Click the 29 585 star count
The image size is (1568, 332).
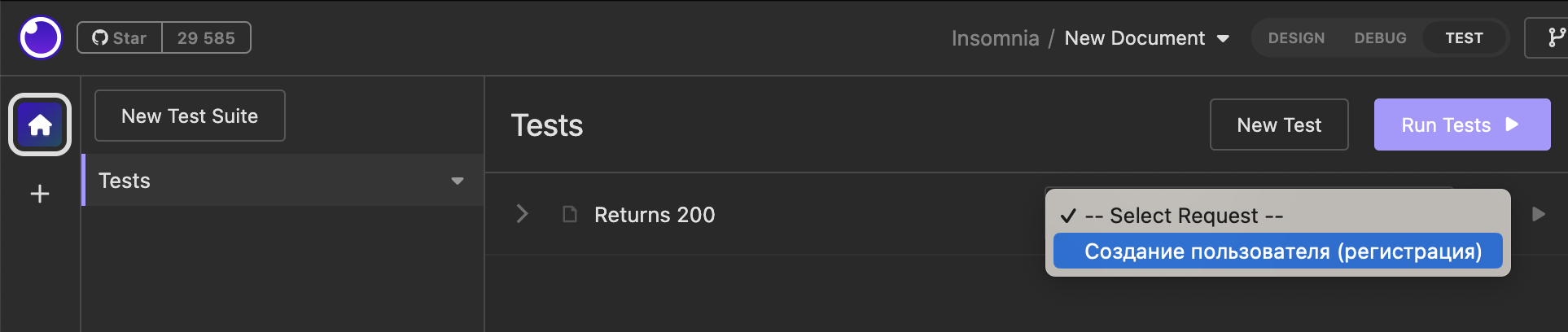tap(206, 38)
